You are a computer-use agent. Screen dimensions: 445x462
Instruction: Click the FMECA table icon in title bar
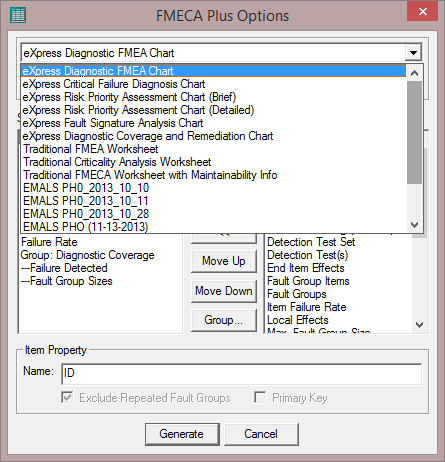tap(18, 15)
